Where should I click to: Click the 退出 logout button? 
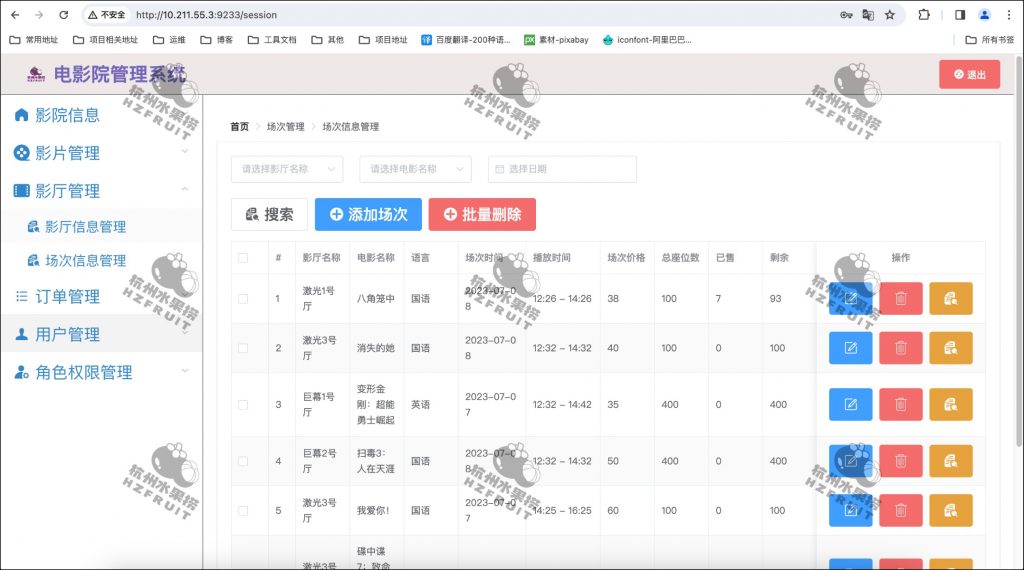[x=969, y=74]
